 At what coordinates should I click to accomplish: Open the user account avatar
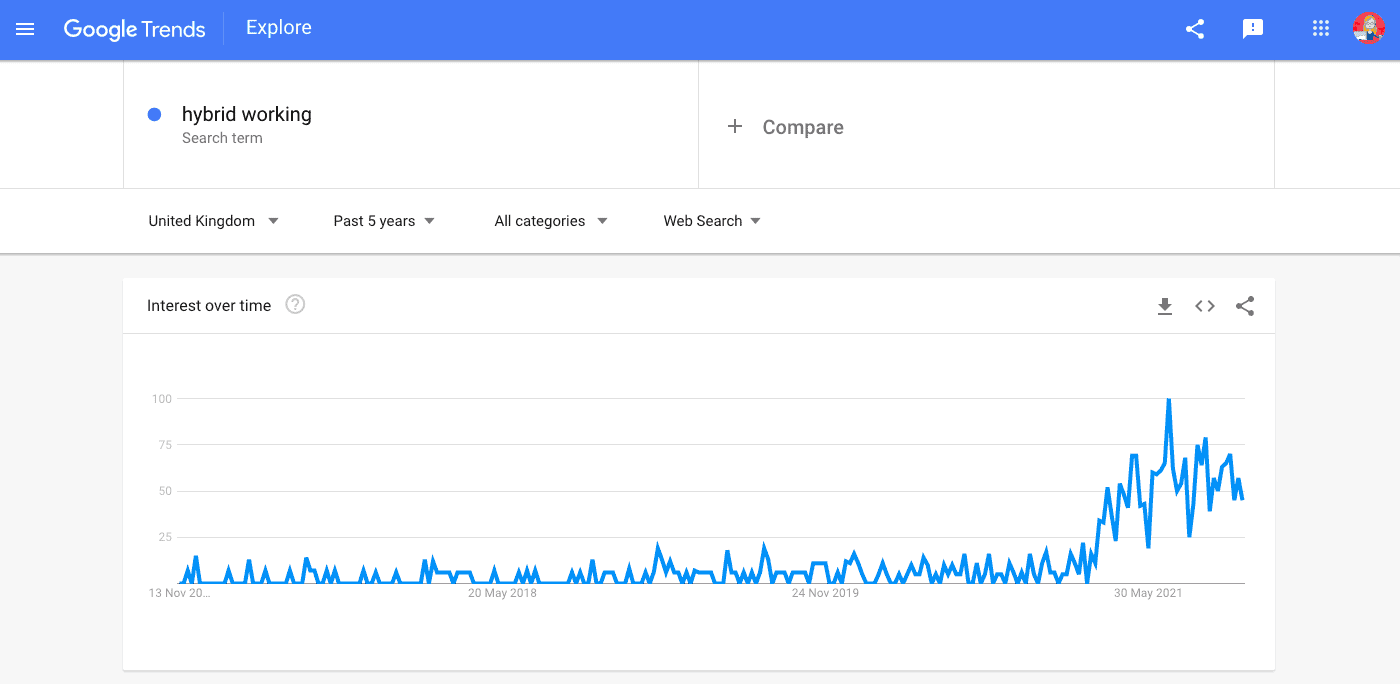click(1368, 29)
